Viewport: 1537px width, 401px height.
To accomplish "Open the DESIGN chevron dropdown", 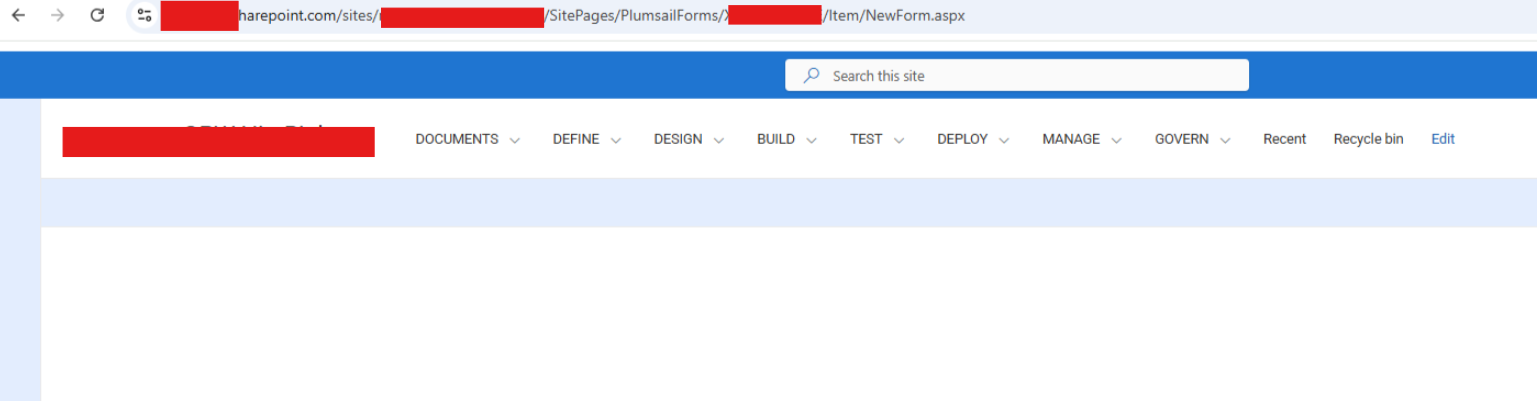I will pos(718,141).
